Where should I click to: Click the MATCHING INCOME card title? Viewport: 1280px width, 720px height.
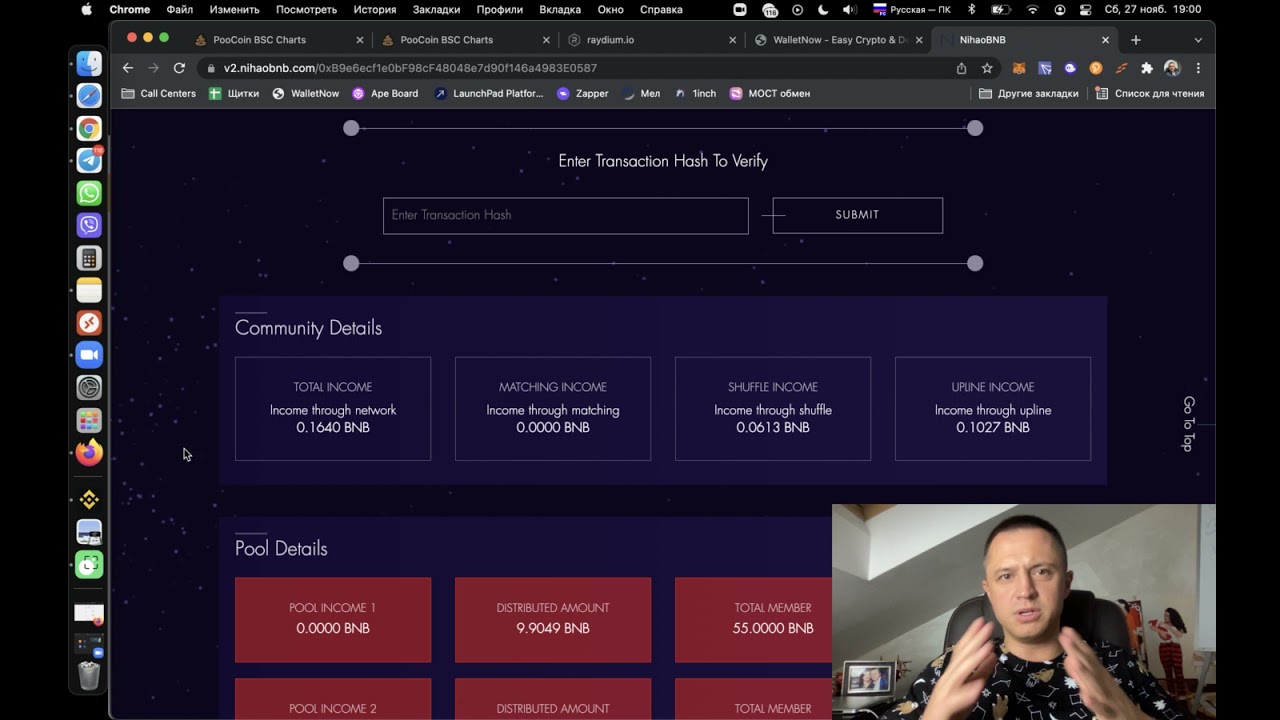click(x=553, y=387)
